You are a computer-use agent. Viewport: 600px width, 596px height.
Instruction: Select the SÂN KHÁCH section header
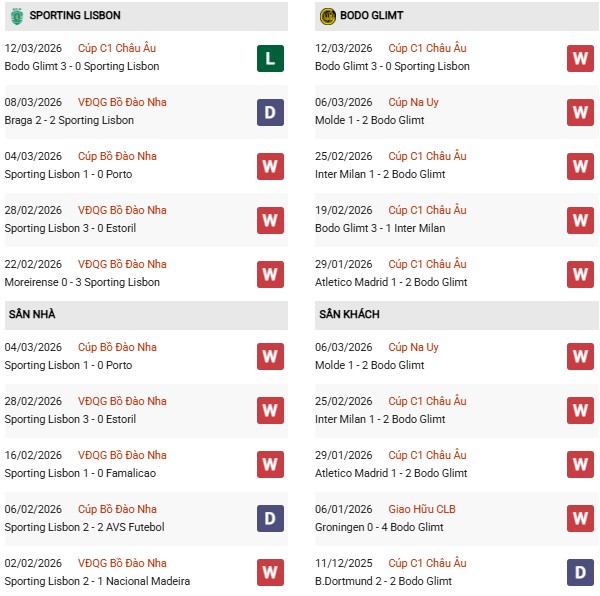click(x=349, y=315)
